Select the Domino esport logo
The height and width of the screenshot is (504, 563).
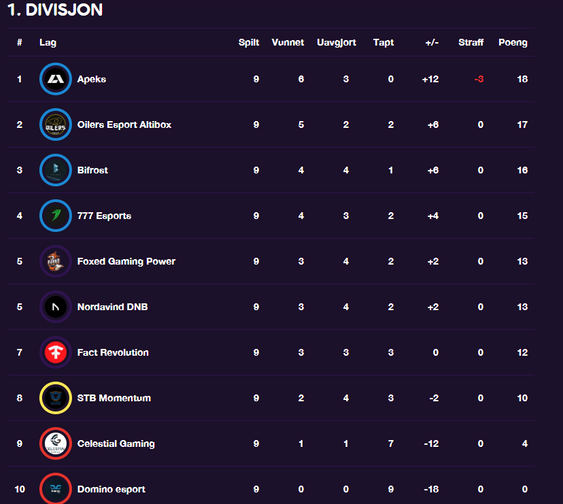tap(56, 489)
